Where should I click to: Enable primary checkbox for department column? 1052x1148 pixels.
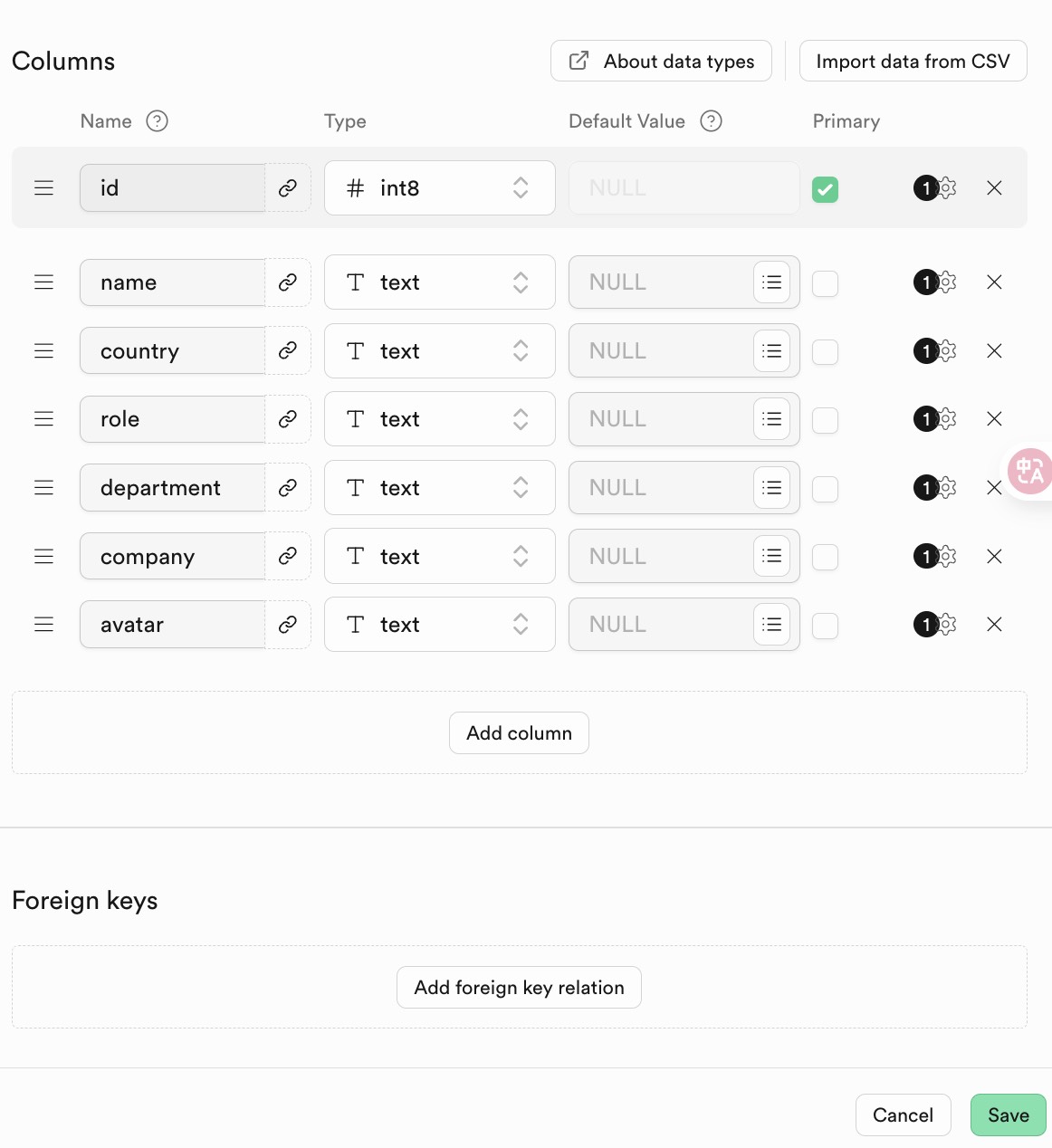[x=825, y=489]
